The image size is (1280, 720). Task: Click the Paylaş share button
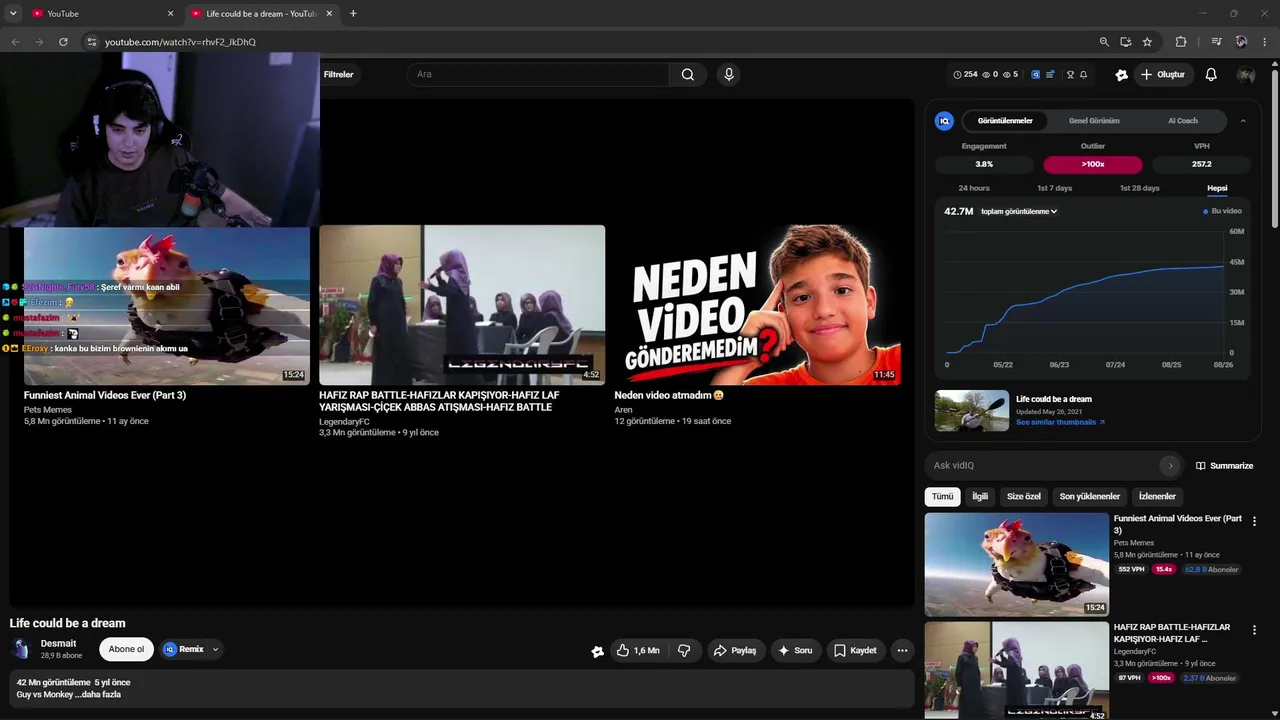point(734,650)
